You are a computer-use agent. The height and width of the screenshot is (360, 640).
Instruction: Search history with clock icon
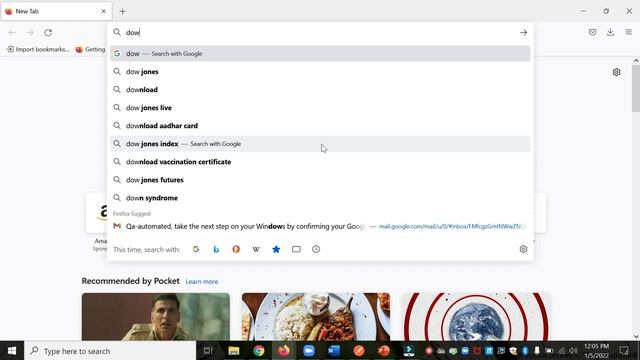[316, 249]
